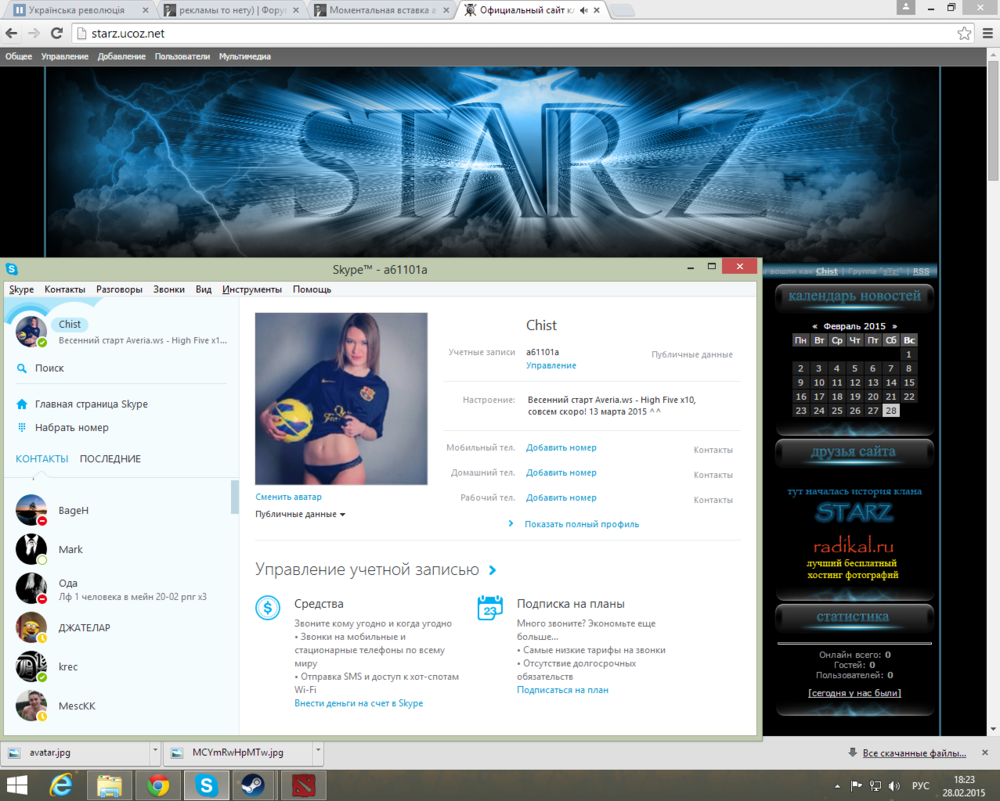
Task: Open the Инструменты menu in Skype
Action: [252, 289]
